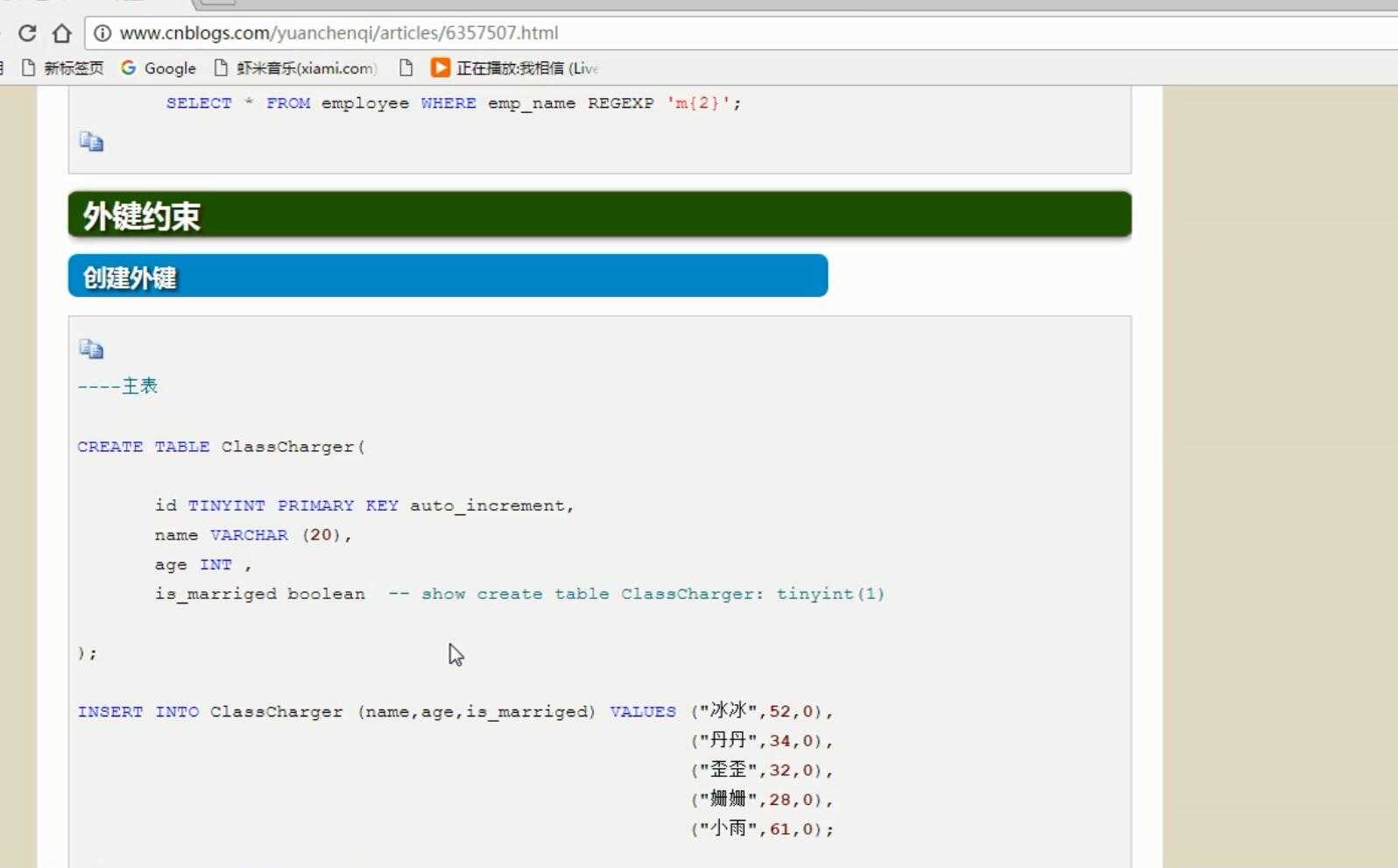Screen dimensions: 1398x868
Task: View site information icon in address bar
Action: click(x=102, y=33)
